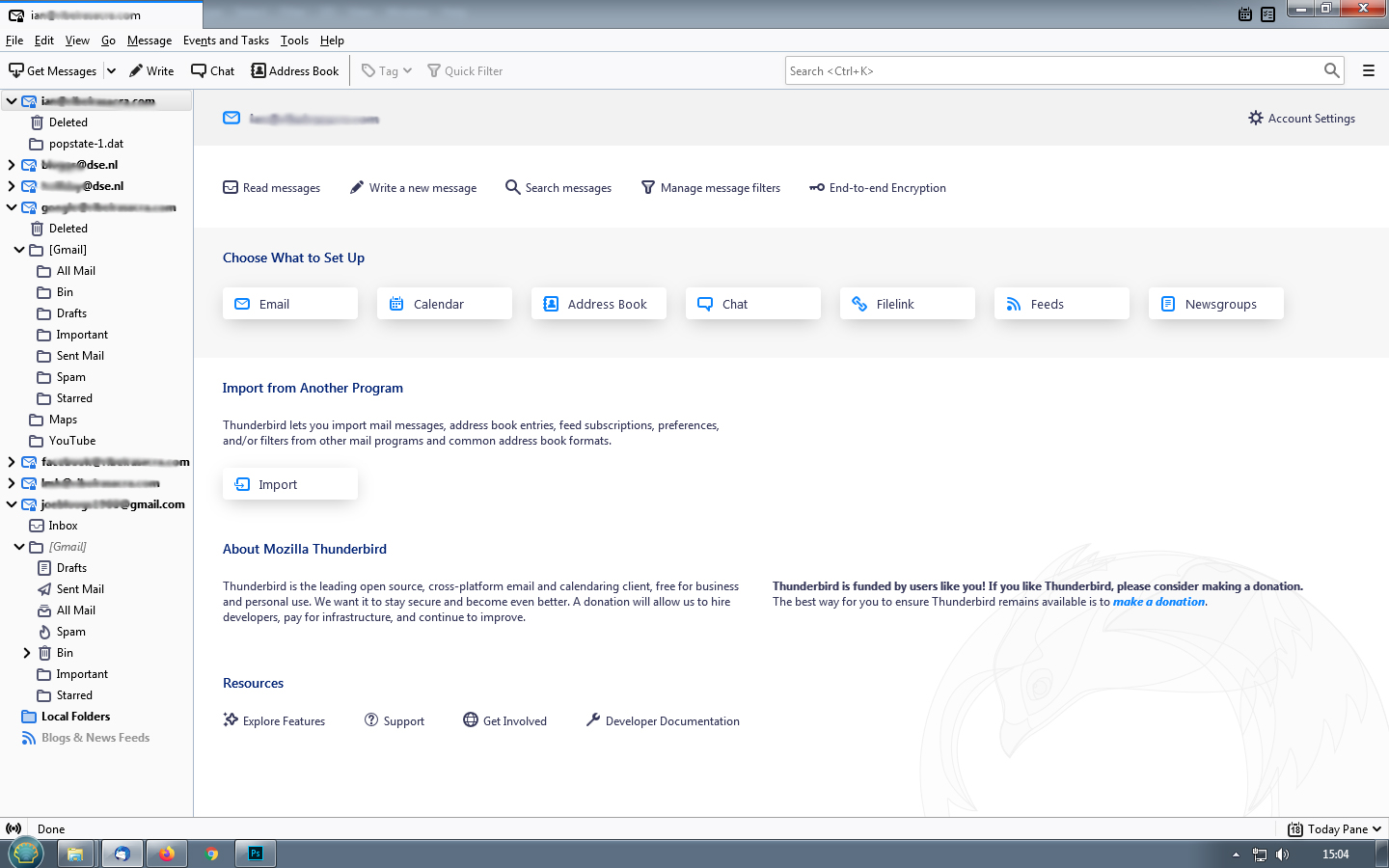This screenshot has height=868, width=1389.
Task: Click Write to compose a message
Action: click(151, 70)
